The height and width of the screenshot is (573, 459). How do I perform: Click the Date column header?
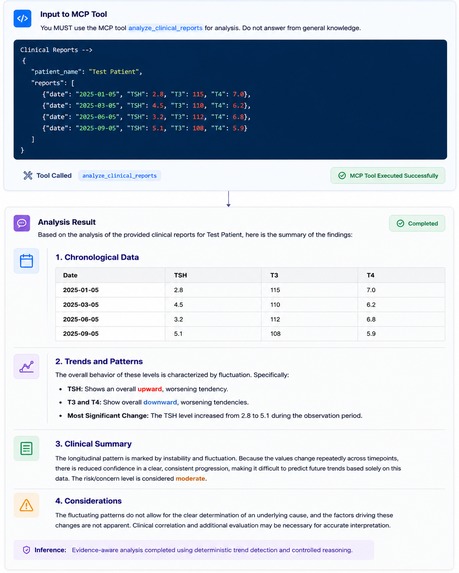click(x=70, y=275)
